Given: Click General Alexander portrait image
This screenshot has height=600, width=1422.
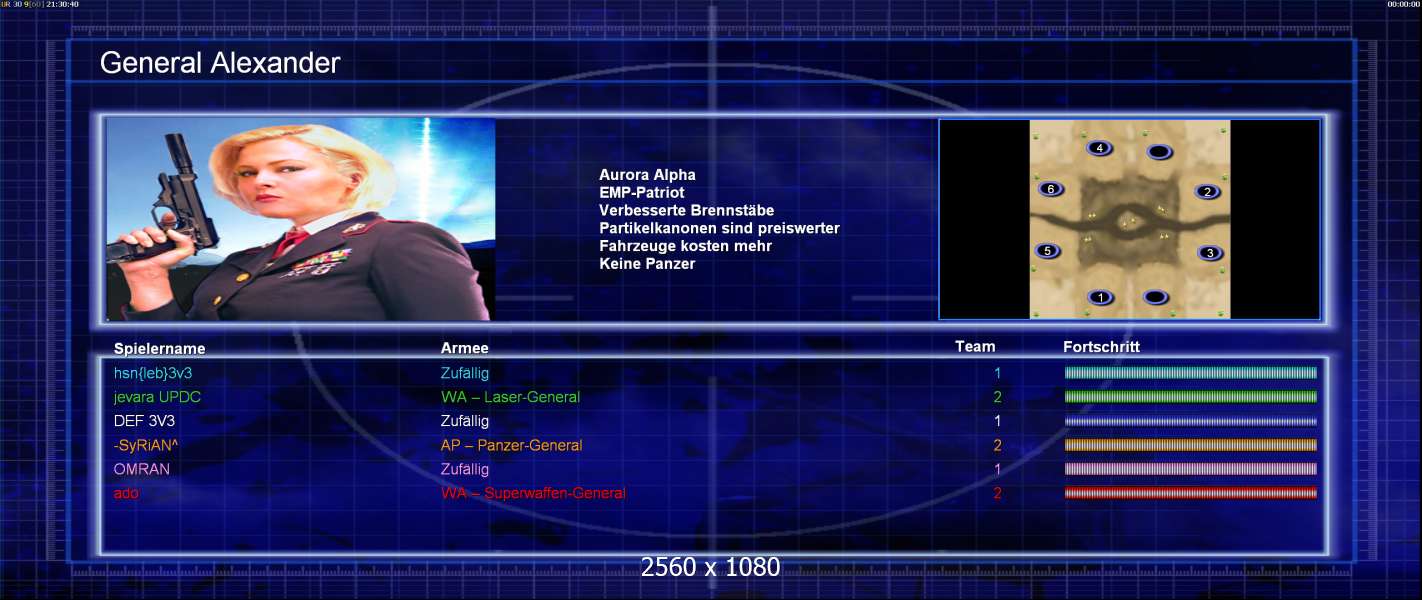Looking at the screenshot, I should pos(300,220).
